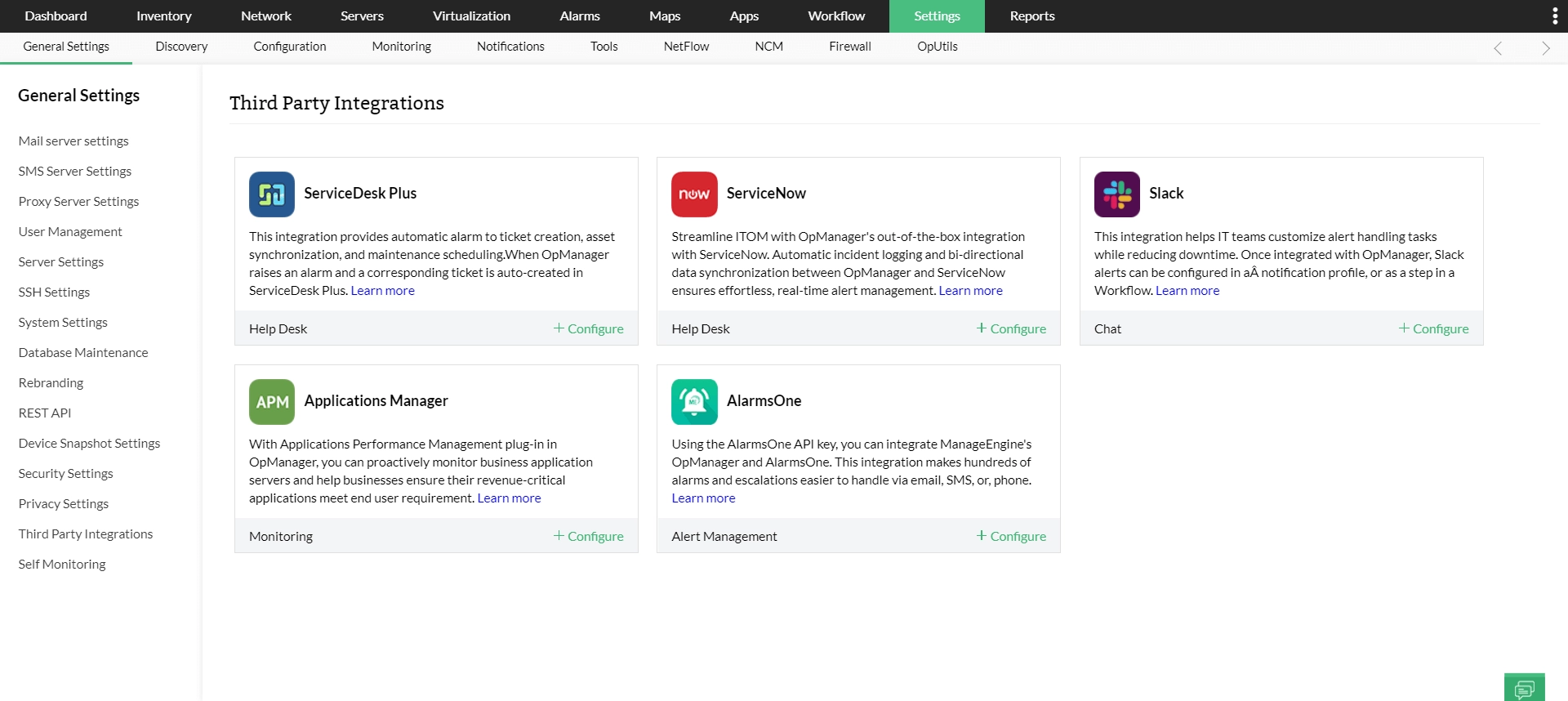1568x701 pixels.
Task: Open Learn more link for AlarmsOne
Action: coord(703,498)
